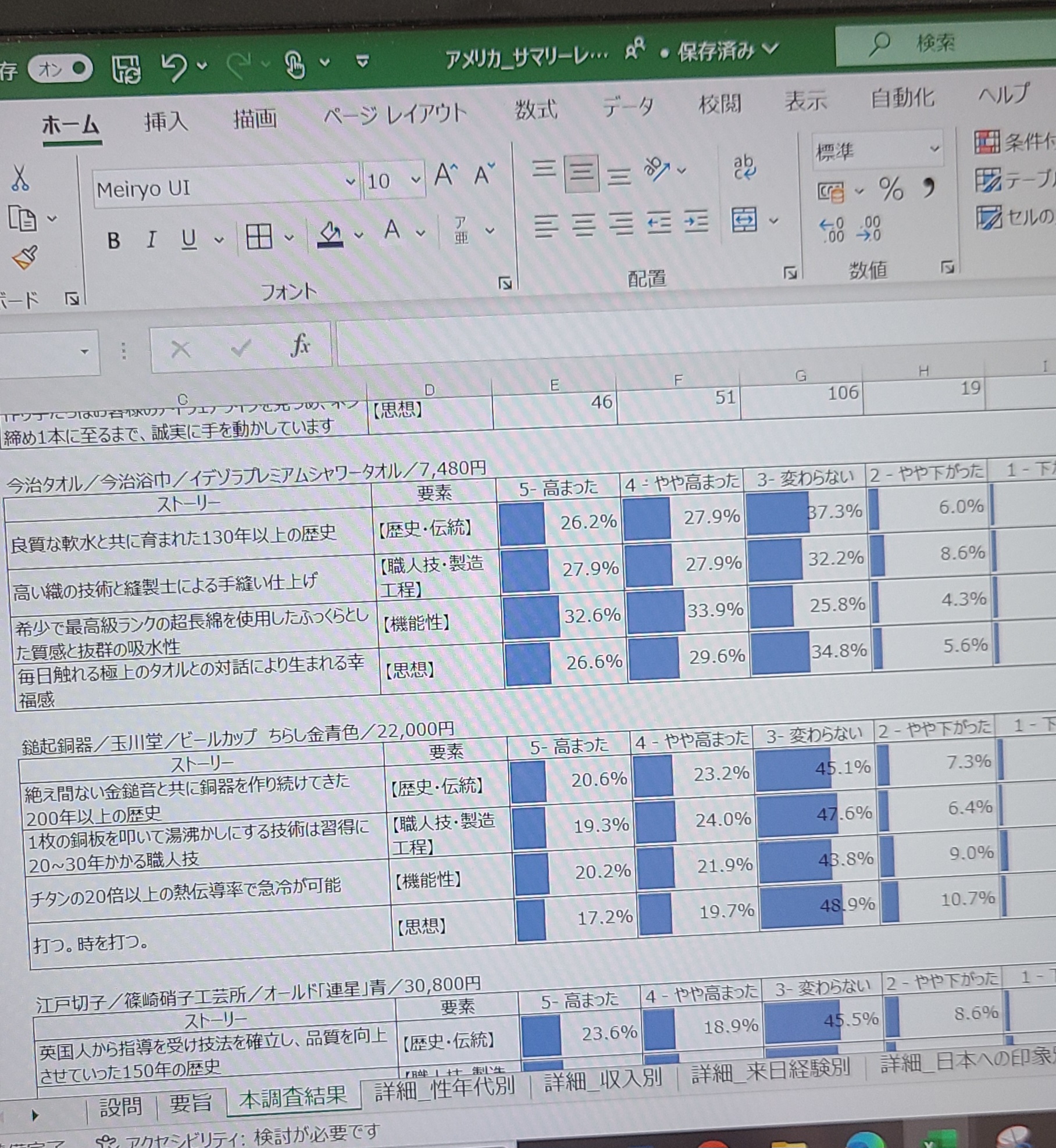Click the font color A icon
This screenshot has width=1056, height=1148.
click(x=393, y=230)
